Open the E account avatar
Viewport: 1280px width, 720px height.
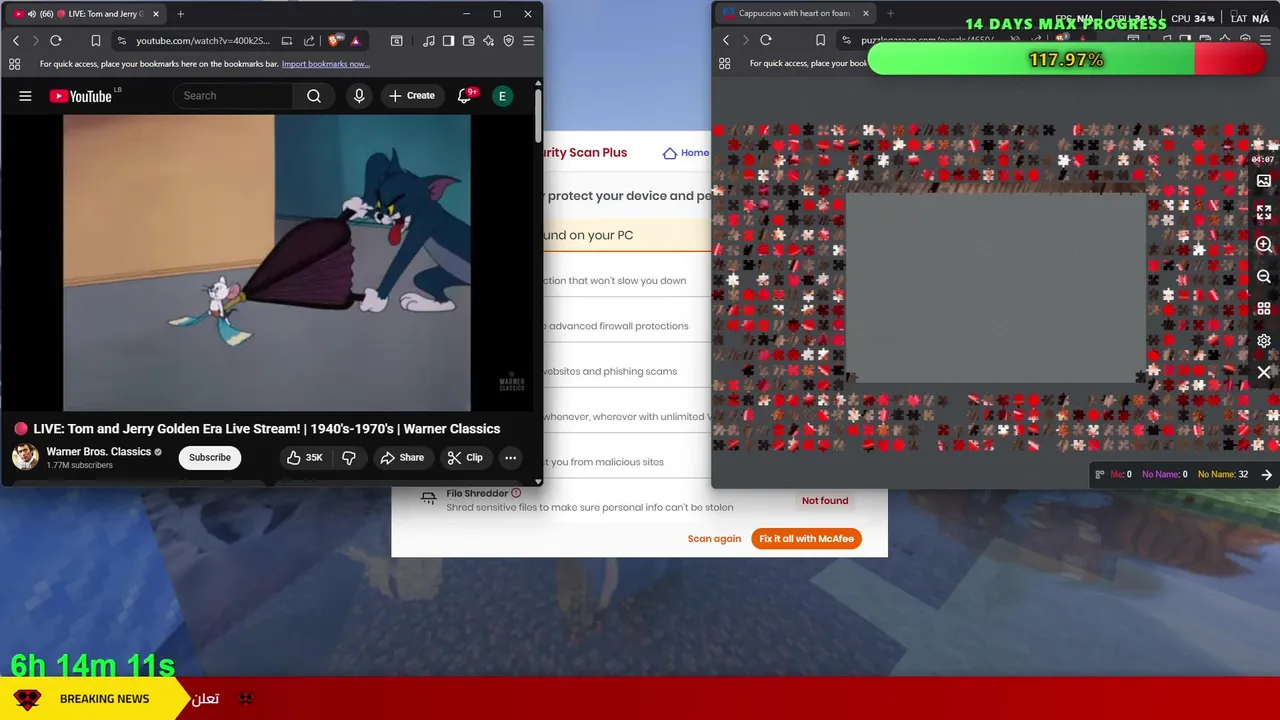point(502,96)
